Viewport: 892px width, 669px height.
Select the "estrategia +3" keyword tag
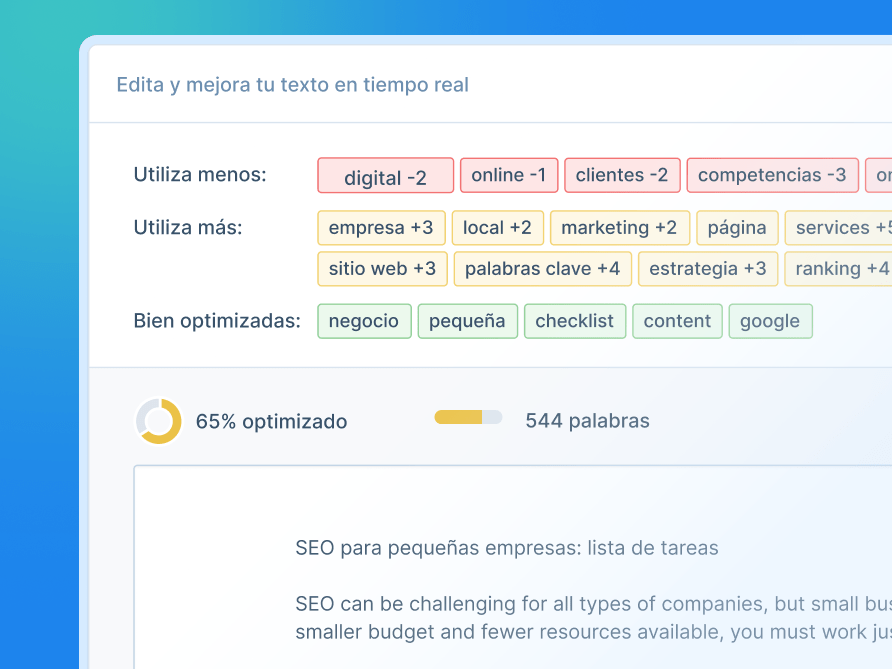[x=707, y=268]
